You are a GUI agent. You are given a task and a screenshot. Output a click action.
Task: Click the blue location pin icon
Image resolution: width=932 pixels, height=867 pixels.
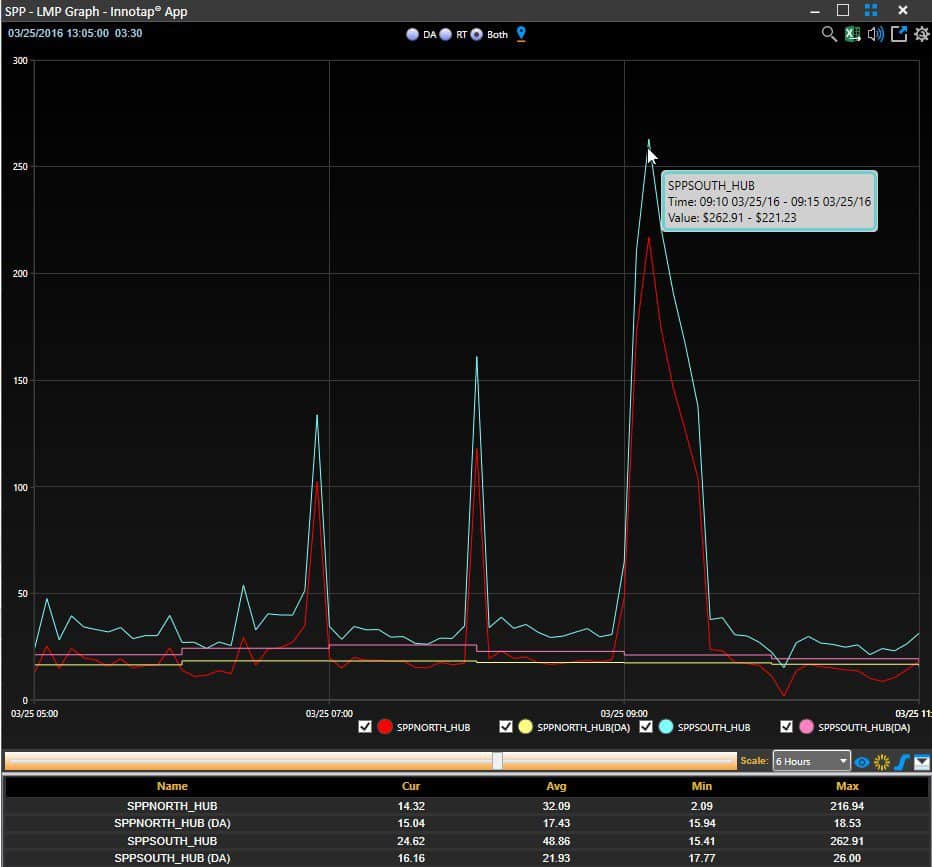tap(520, 34)
